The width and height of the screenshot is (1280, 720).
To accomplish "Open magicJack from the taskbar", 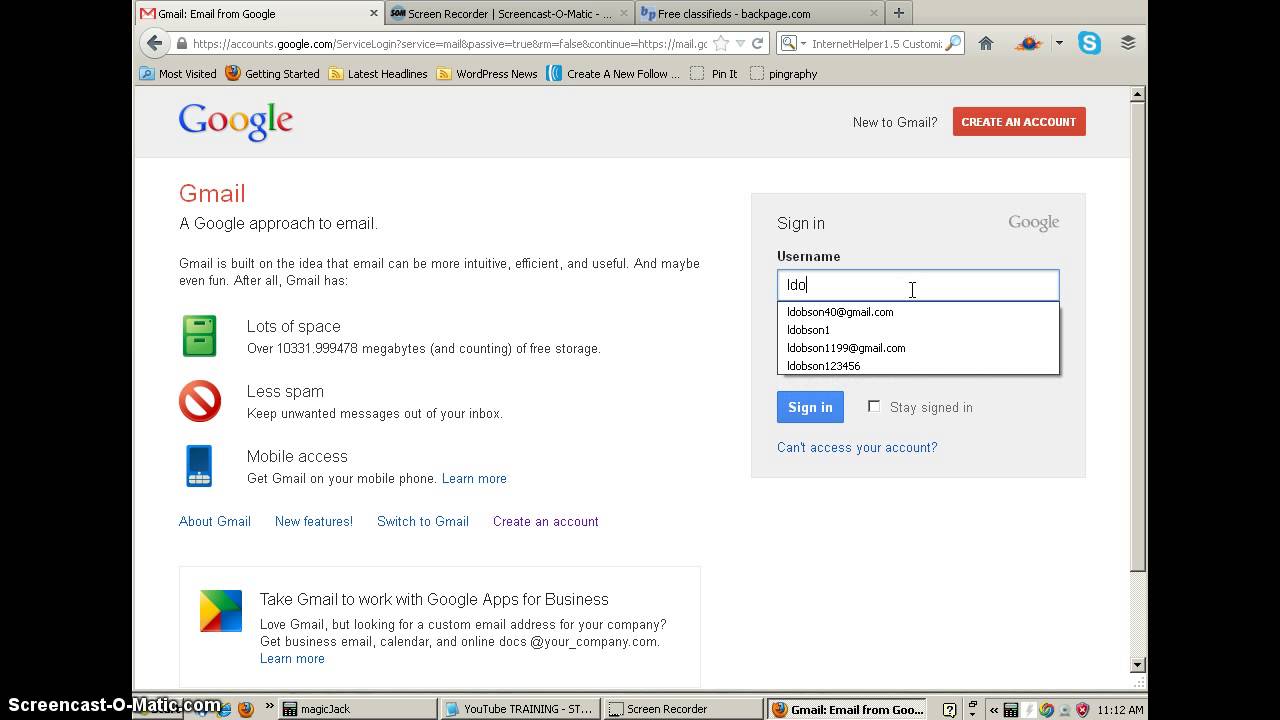I will click(358, 709).
